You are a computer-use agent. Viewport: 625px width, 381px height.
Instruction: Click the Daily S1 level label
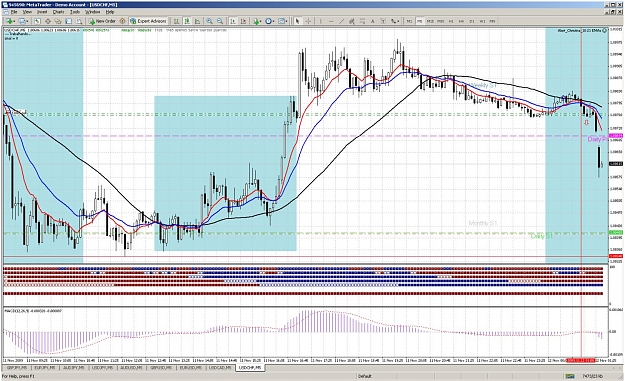pyautogui.click(x=542, y=236)
